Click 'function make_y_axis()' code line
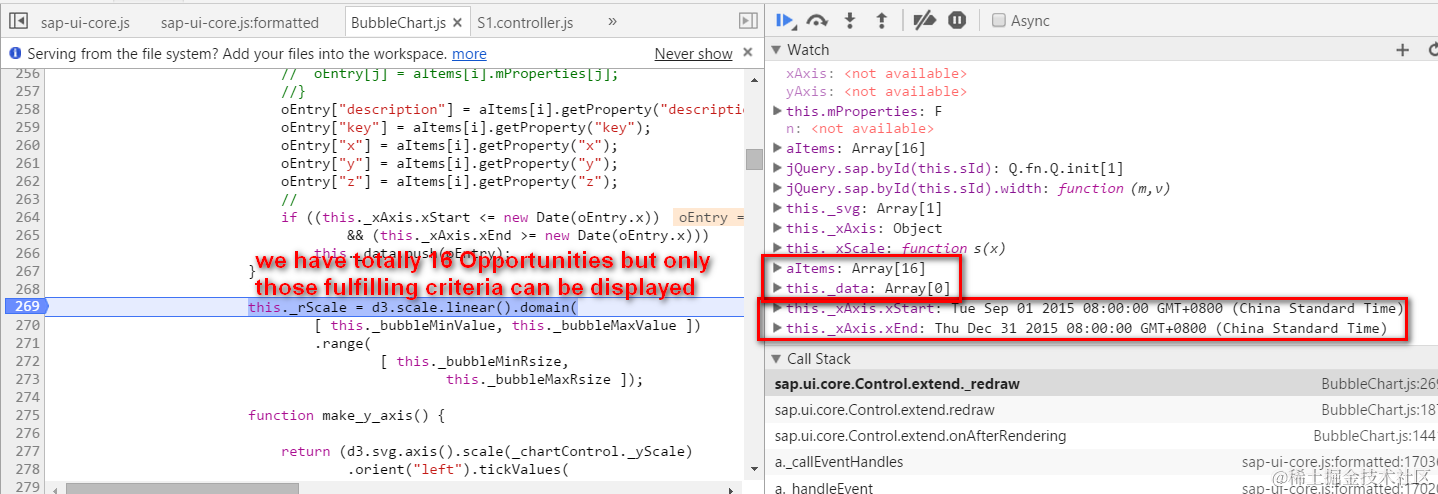 pos(346,416)
